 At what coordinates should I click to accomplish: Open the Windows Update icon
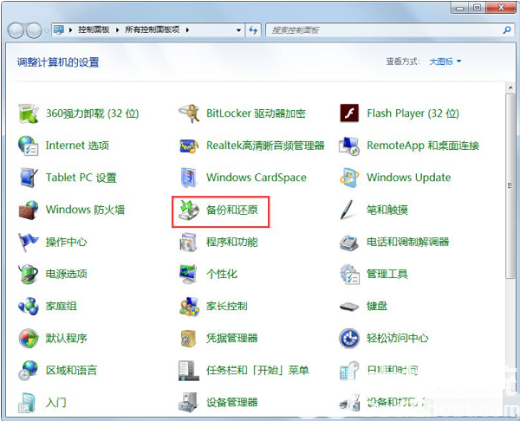[349, 178]
